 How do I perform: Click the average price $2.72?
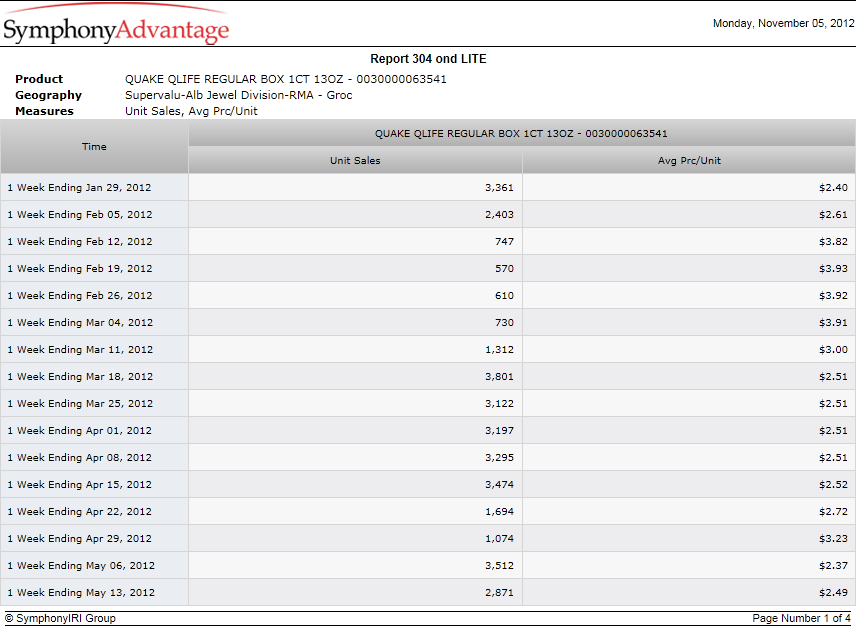[x=833, y=512]
